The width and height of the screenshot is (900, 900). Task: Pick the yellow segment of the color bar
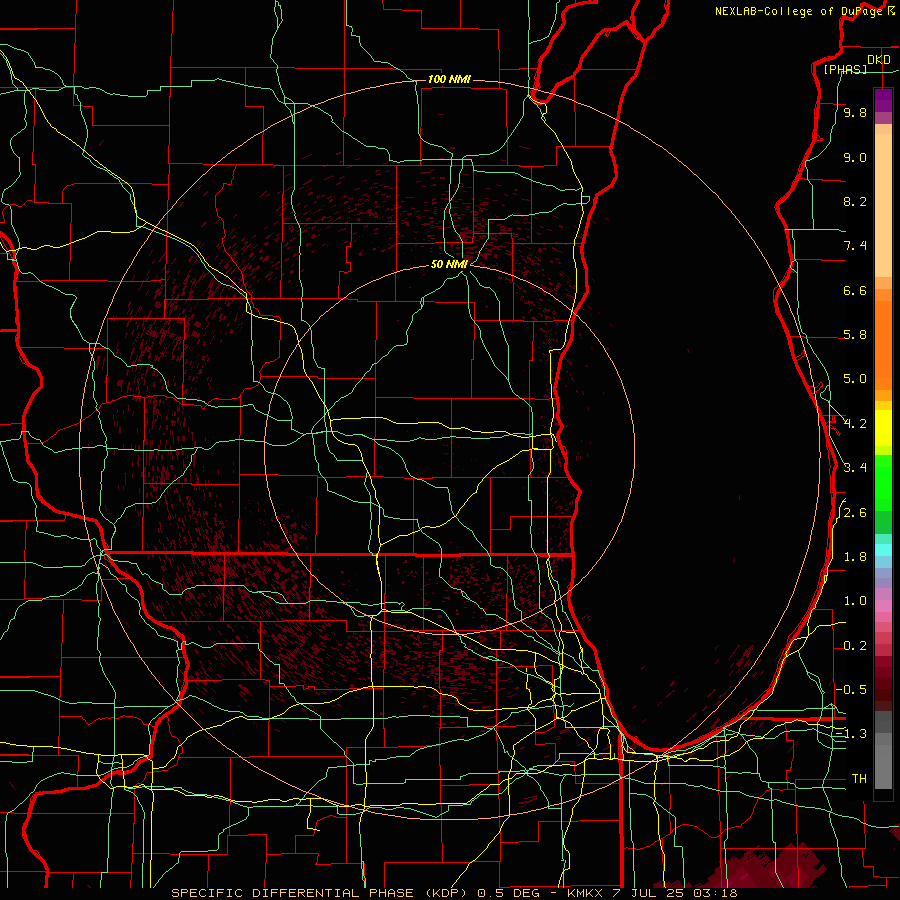883,428
